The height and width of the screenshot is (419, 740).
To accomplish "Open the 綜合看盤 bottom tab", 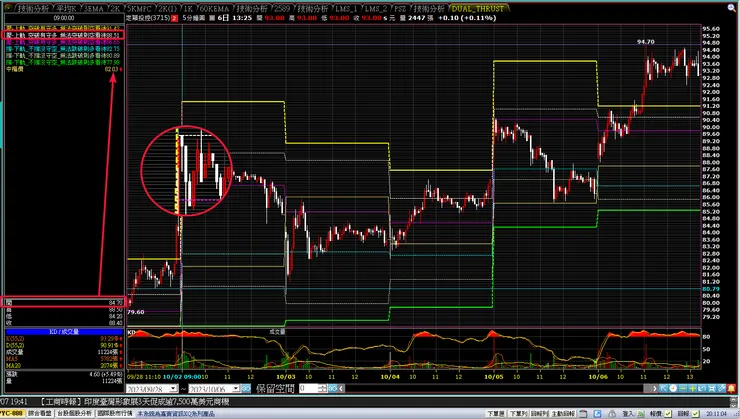I will (x=40, y=413).
